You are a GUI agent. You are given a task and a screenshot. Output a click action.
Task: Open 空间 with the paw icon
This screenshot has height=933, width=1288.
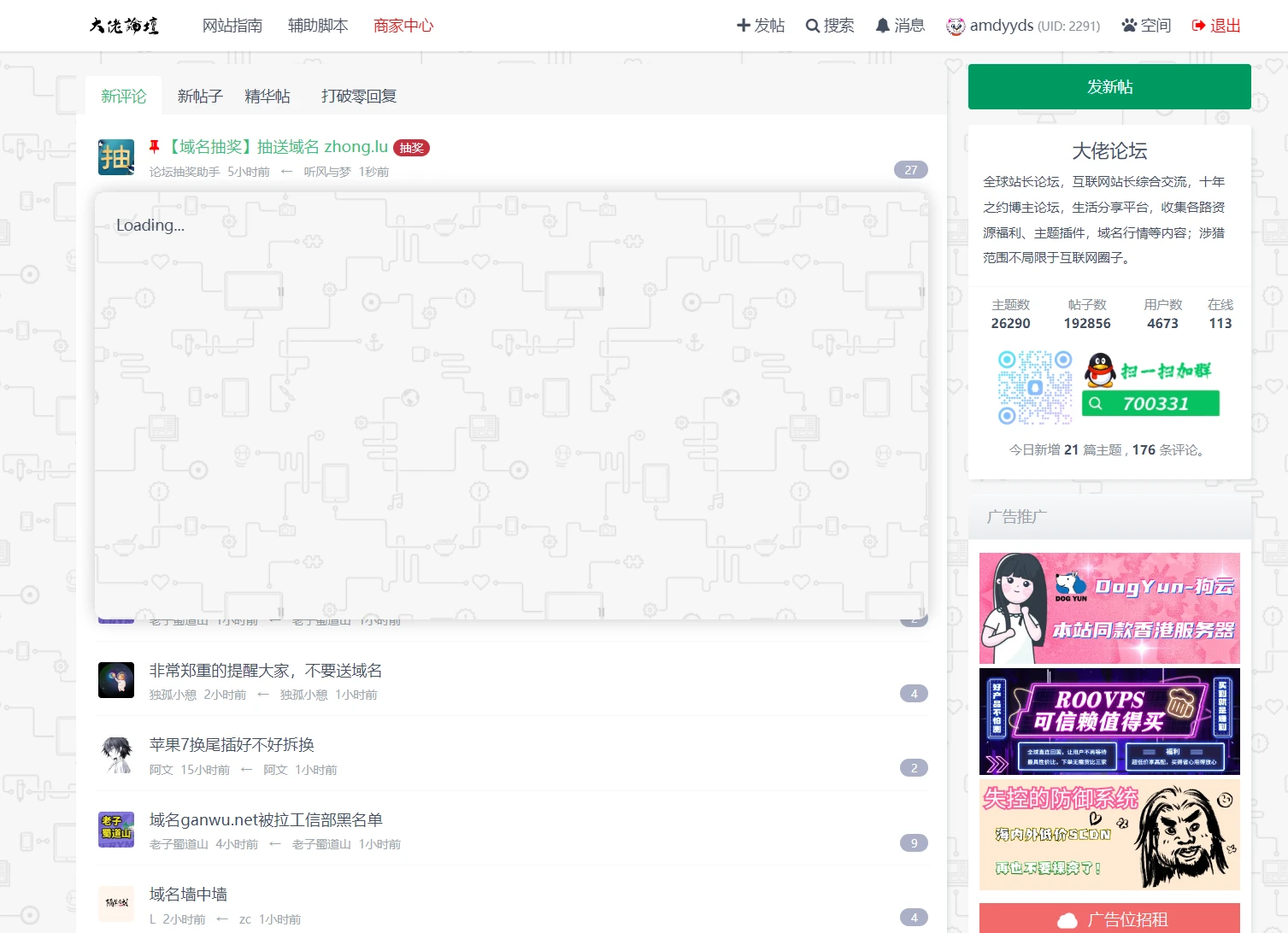(1129, 26)
